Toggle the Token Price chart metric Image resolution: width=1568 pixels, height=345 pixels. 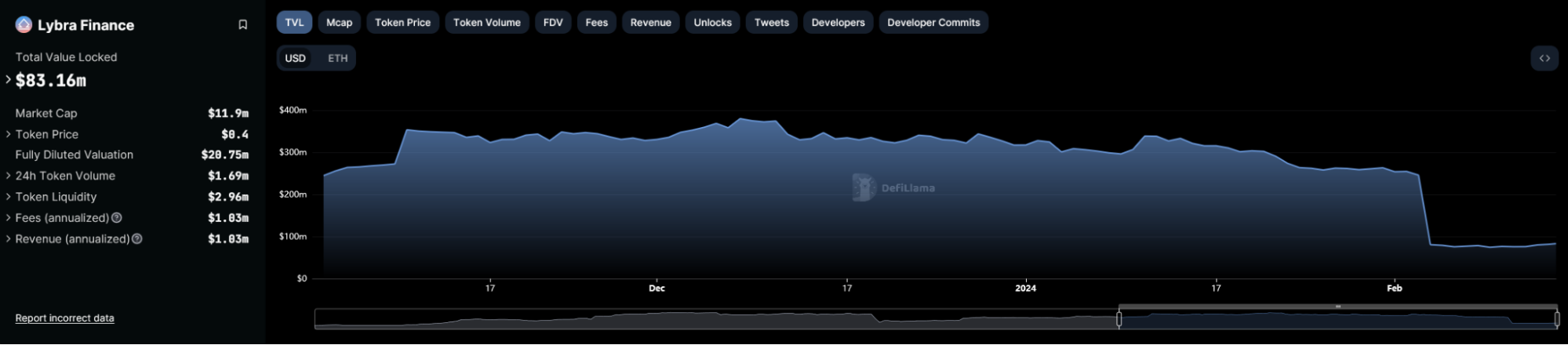point(402,23)
